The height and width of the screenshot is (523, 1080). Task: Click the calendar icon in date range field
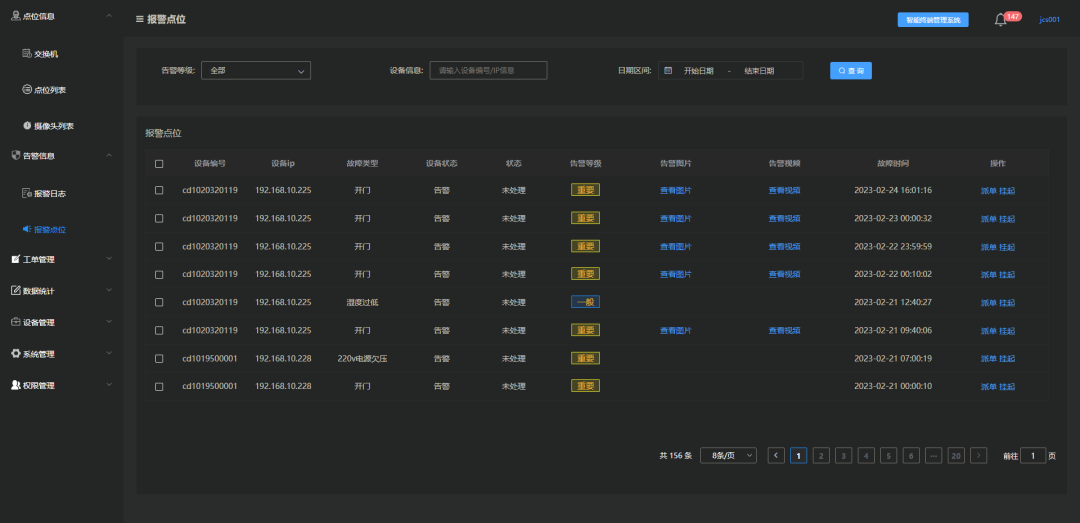(x=668, y=70)
